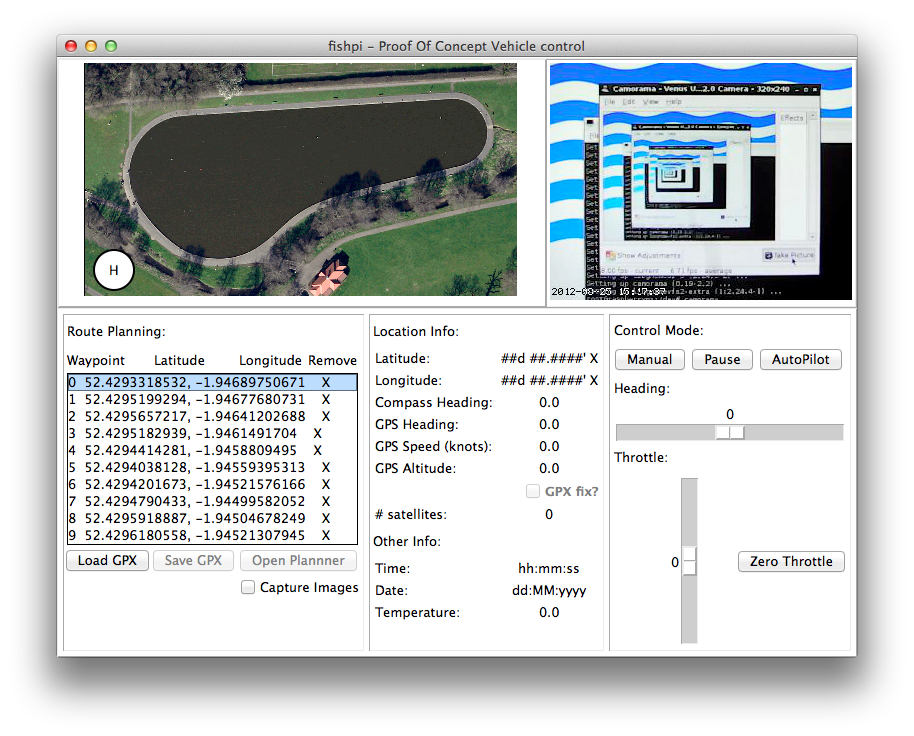Select waypoint 8 row 52.4295918887
Image resolution: width=914 pixels, height=736 pixels.
[x=212, y=517]
